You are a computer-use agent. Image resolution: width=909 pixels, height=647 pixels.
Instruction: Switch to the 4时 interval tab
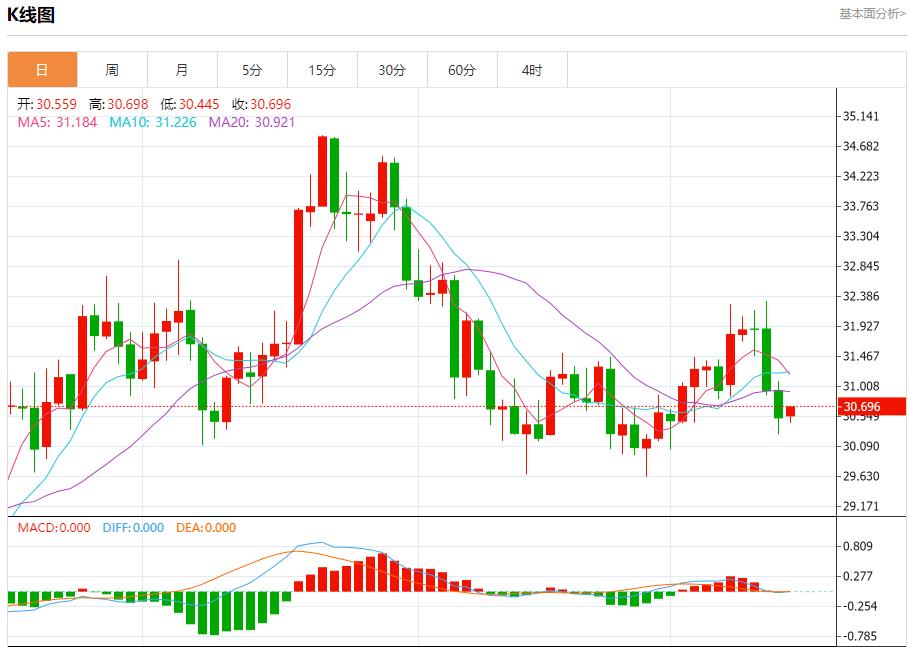point(532,70)
